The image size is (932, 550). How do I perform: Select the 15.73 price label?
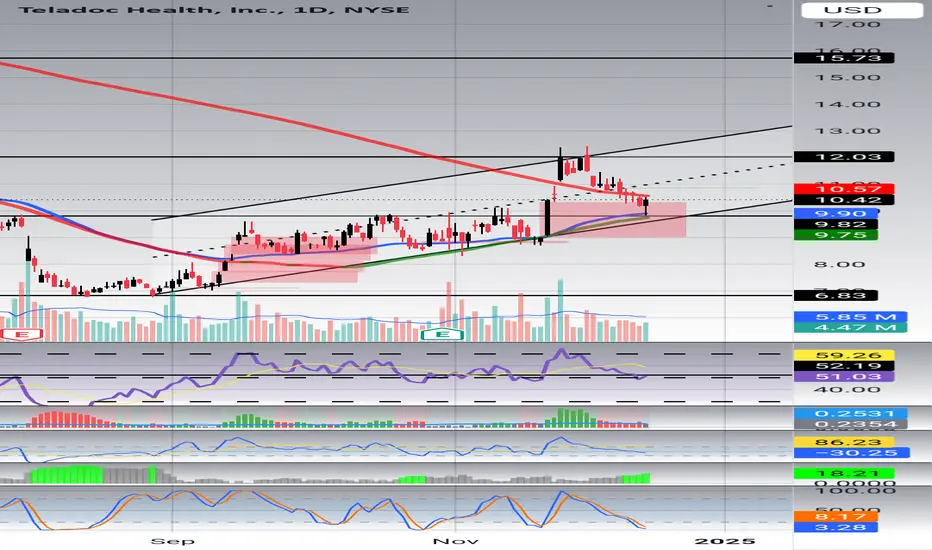click(x=844, y=58)
